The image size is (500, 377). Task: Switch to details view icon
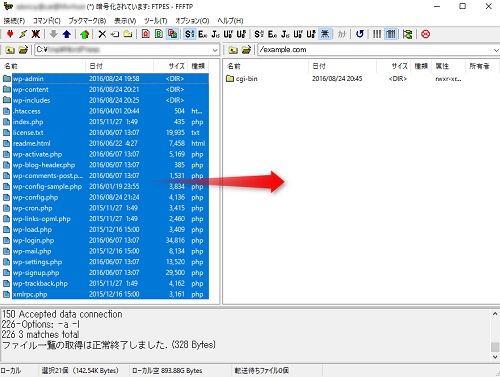391,34
